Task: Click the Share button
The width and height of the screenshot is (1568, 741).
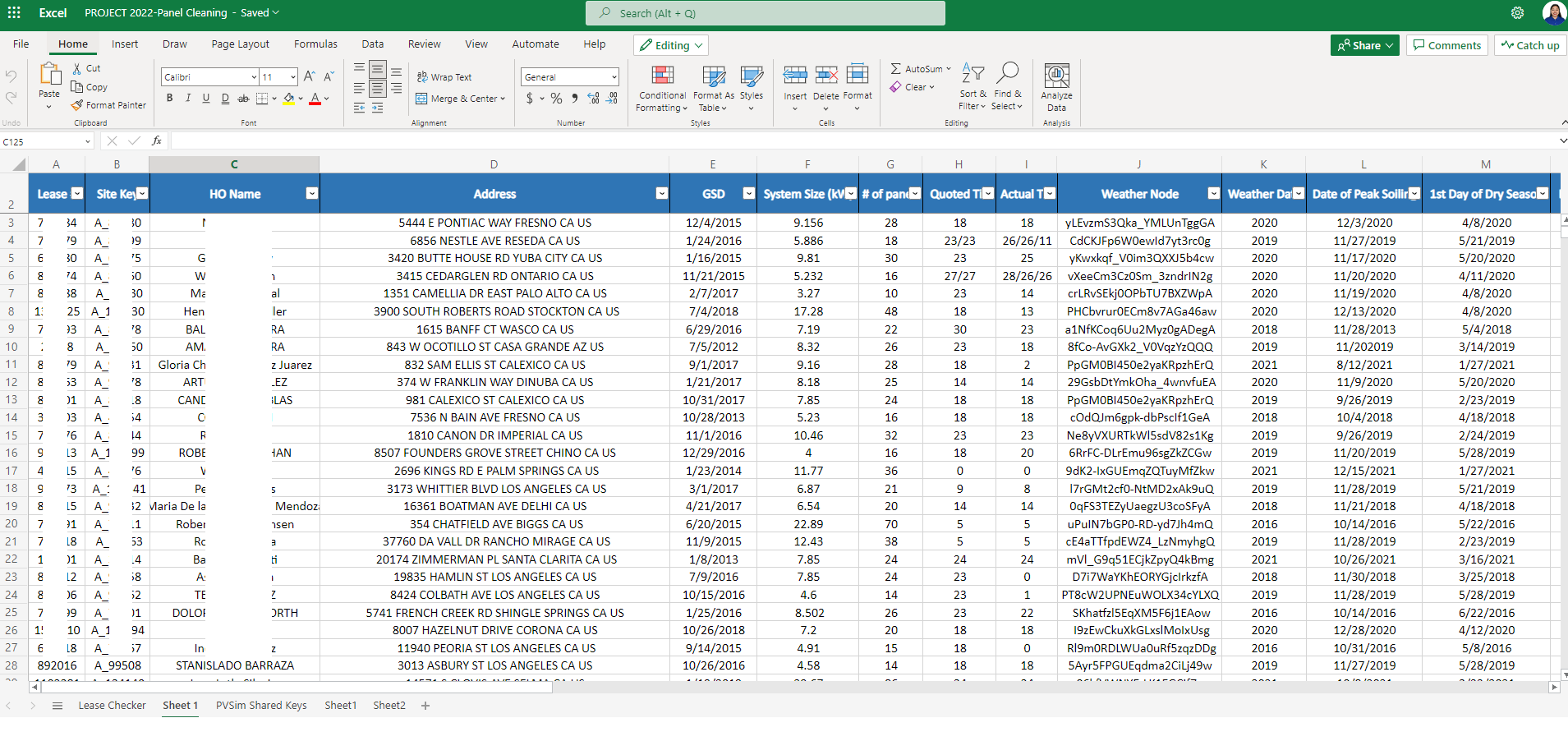Action: [1364, 45]
